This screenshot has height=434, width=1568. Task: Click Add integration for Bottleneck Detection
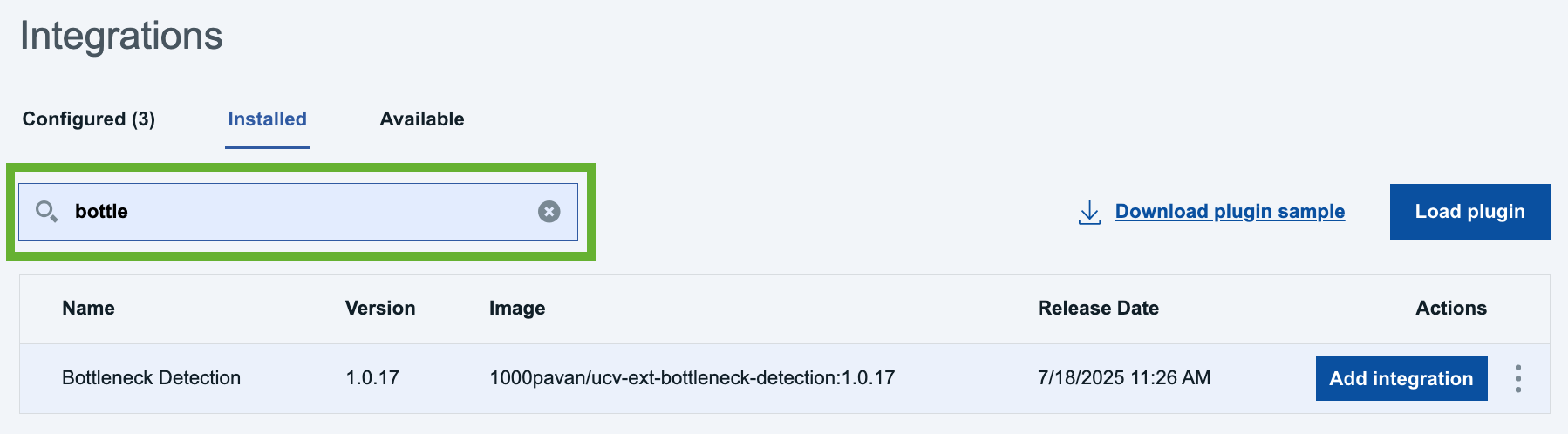(1401, 378)
